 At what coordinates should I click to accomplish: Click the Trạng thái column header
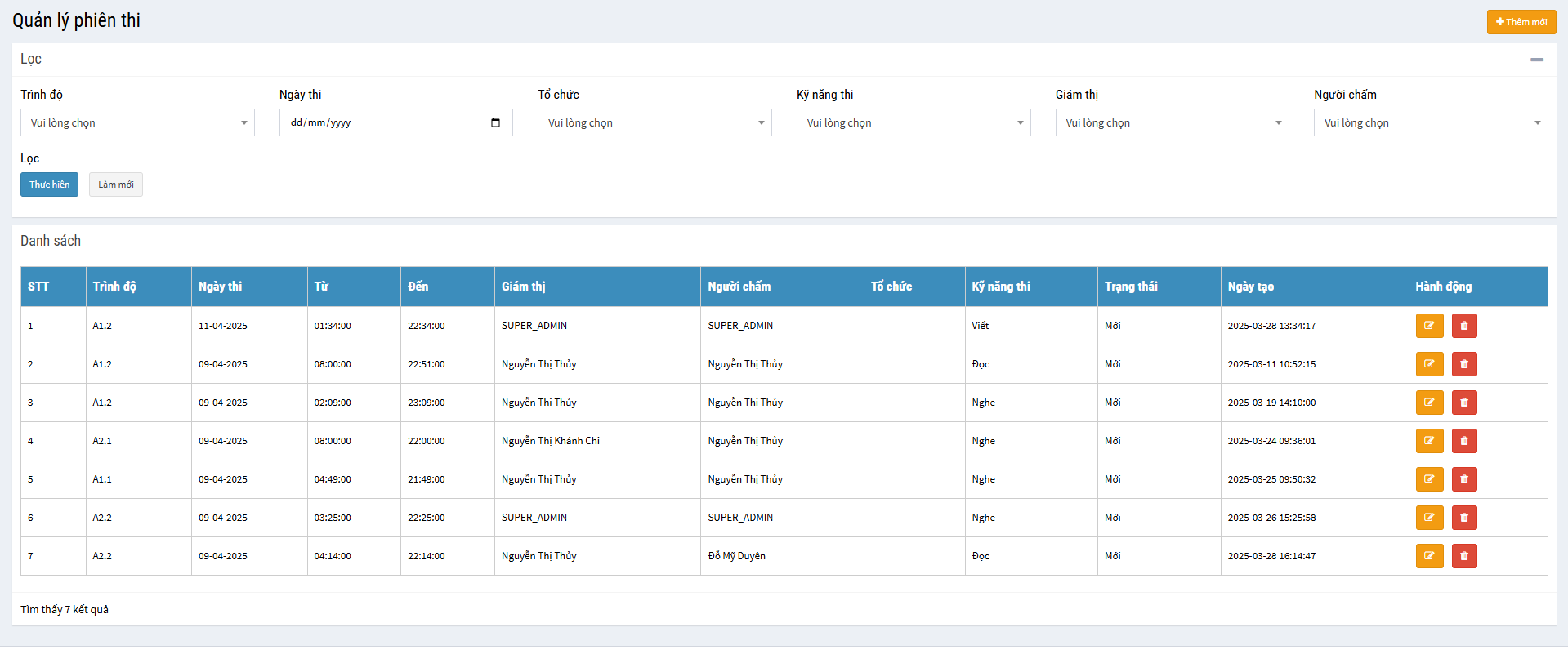click(x=1131, y=287)
